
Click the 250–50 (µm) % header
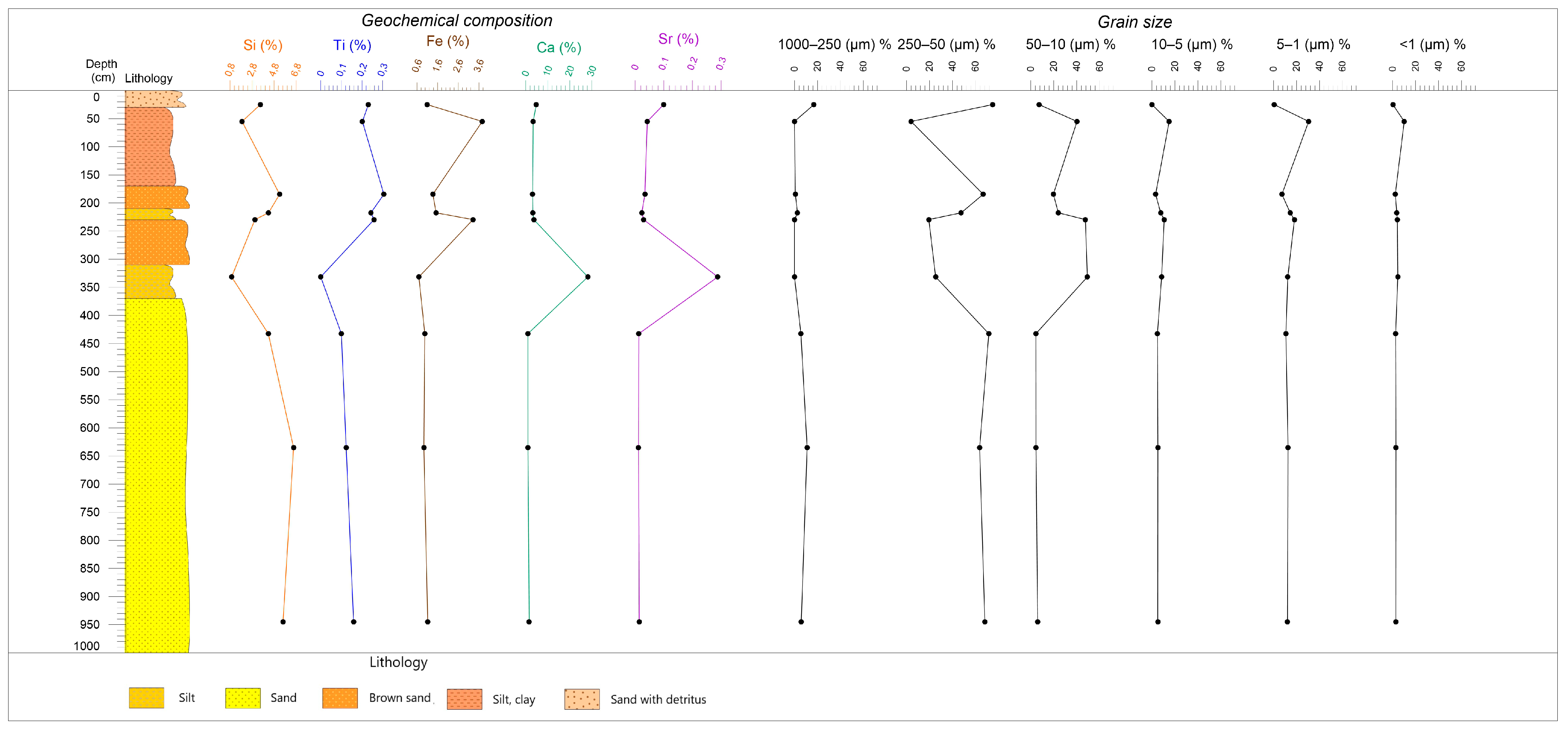point(946,44)
